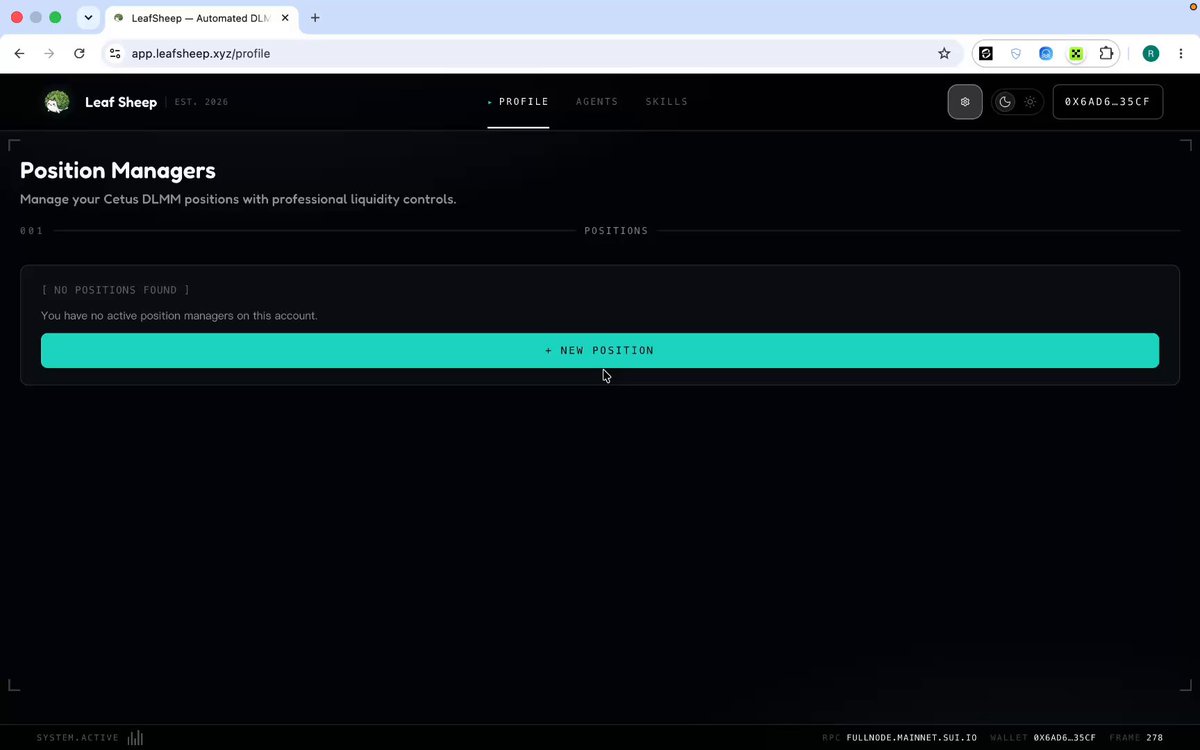Open the black S-logo browser extension
Screen dimensions: 1200x750
986,54
